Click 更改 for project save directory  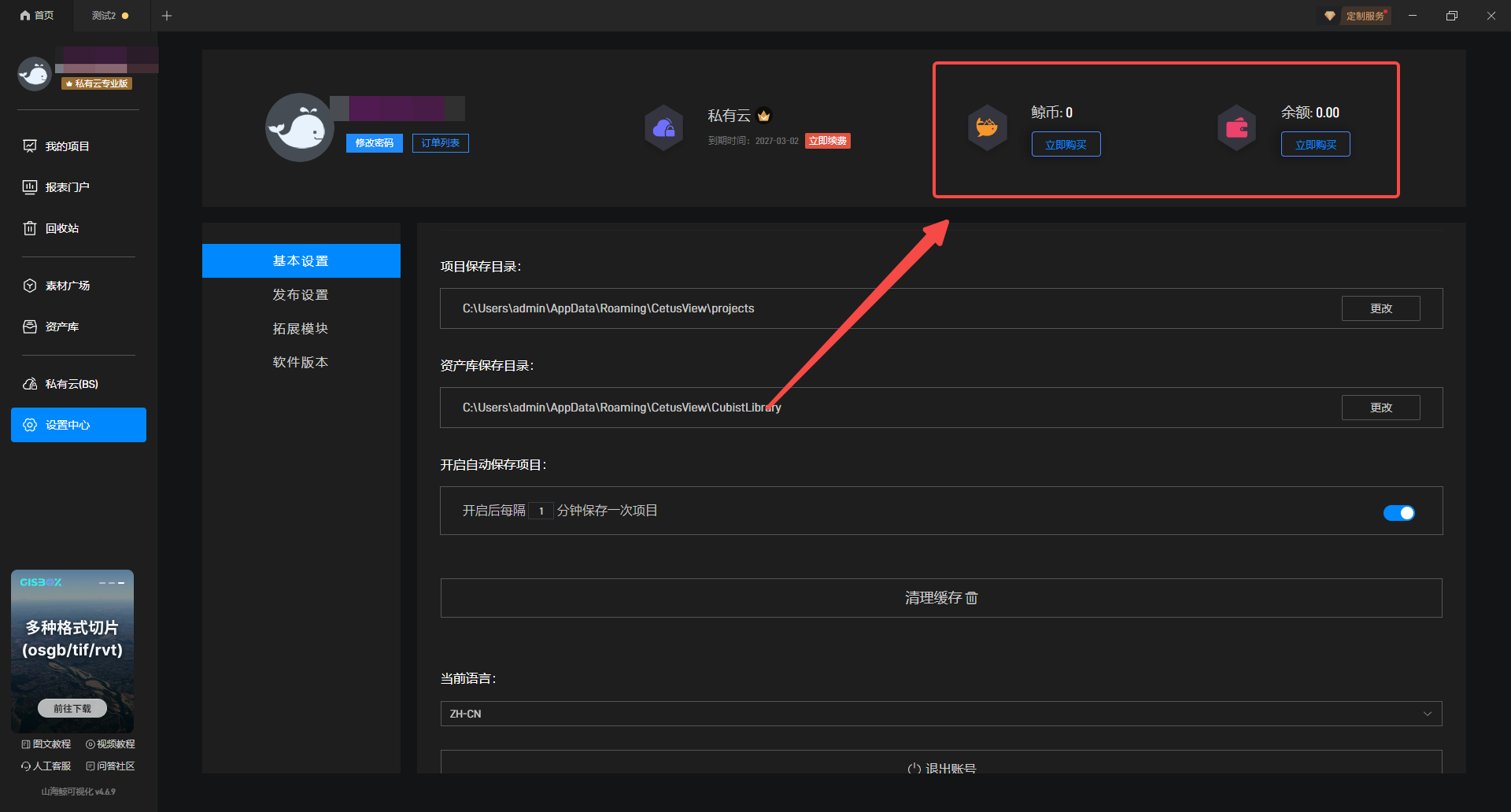[x=1380, y=308]
